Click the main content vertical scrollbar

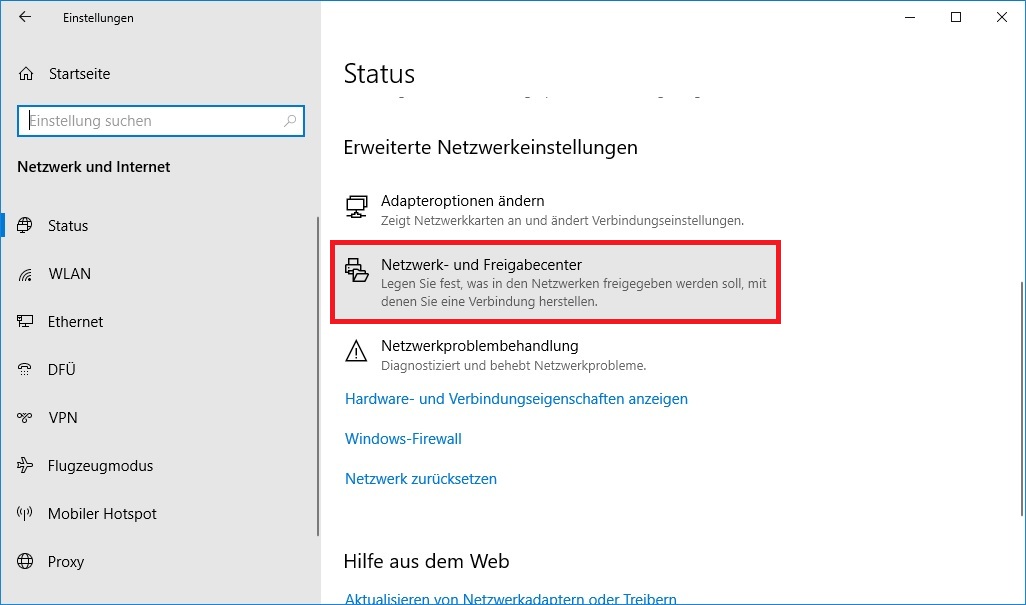point(1021,399)
